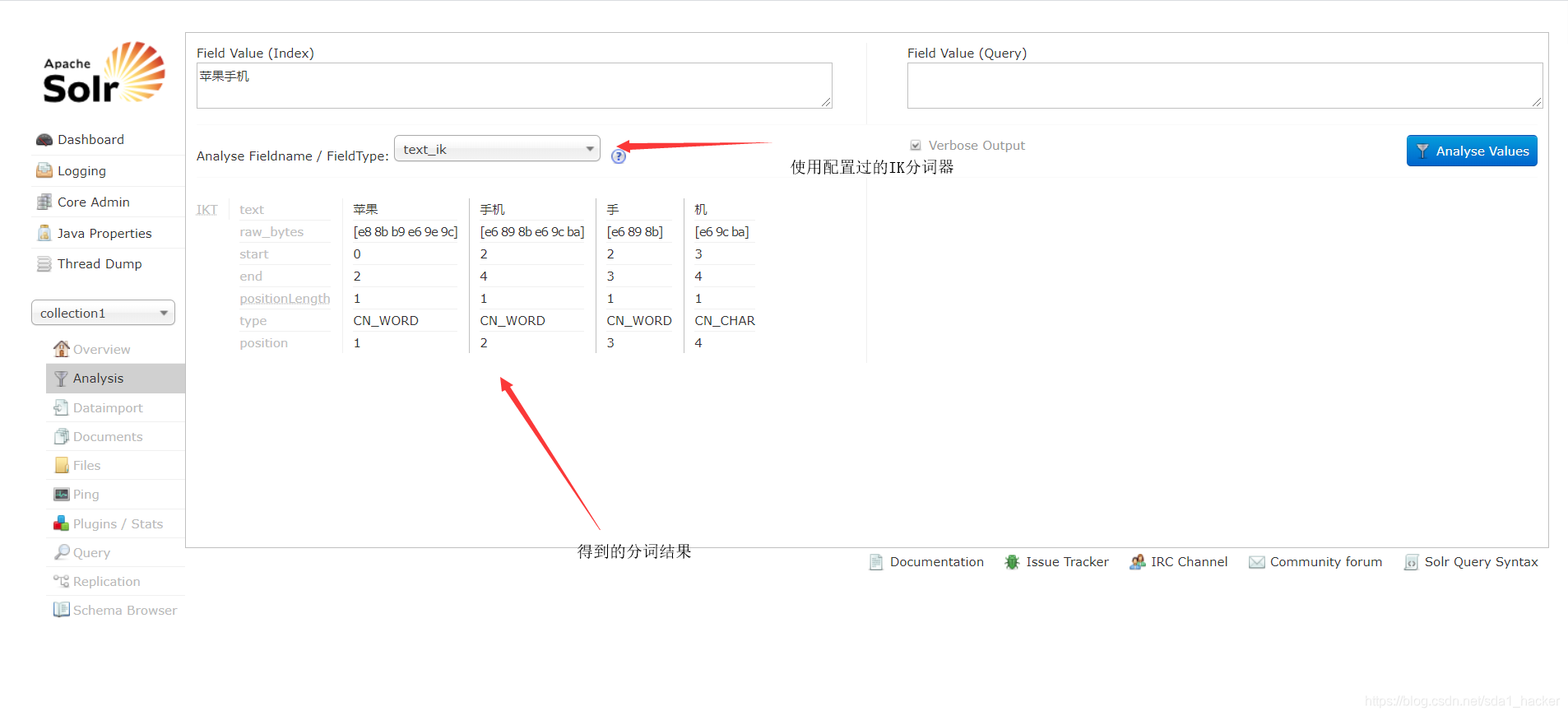
Task: Click the raw_bytes row label
Action: click(x=271, y=232)
